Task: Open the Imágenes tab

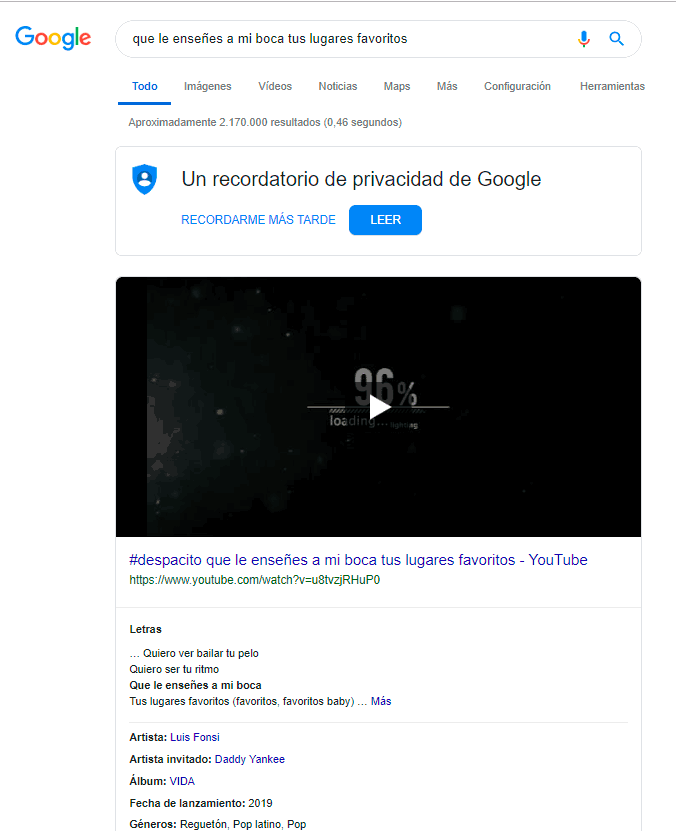Action: point(208,86)
